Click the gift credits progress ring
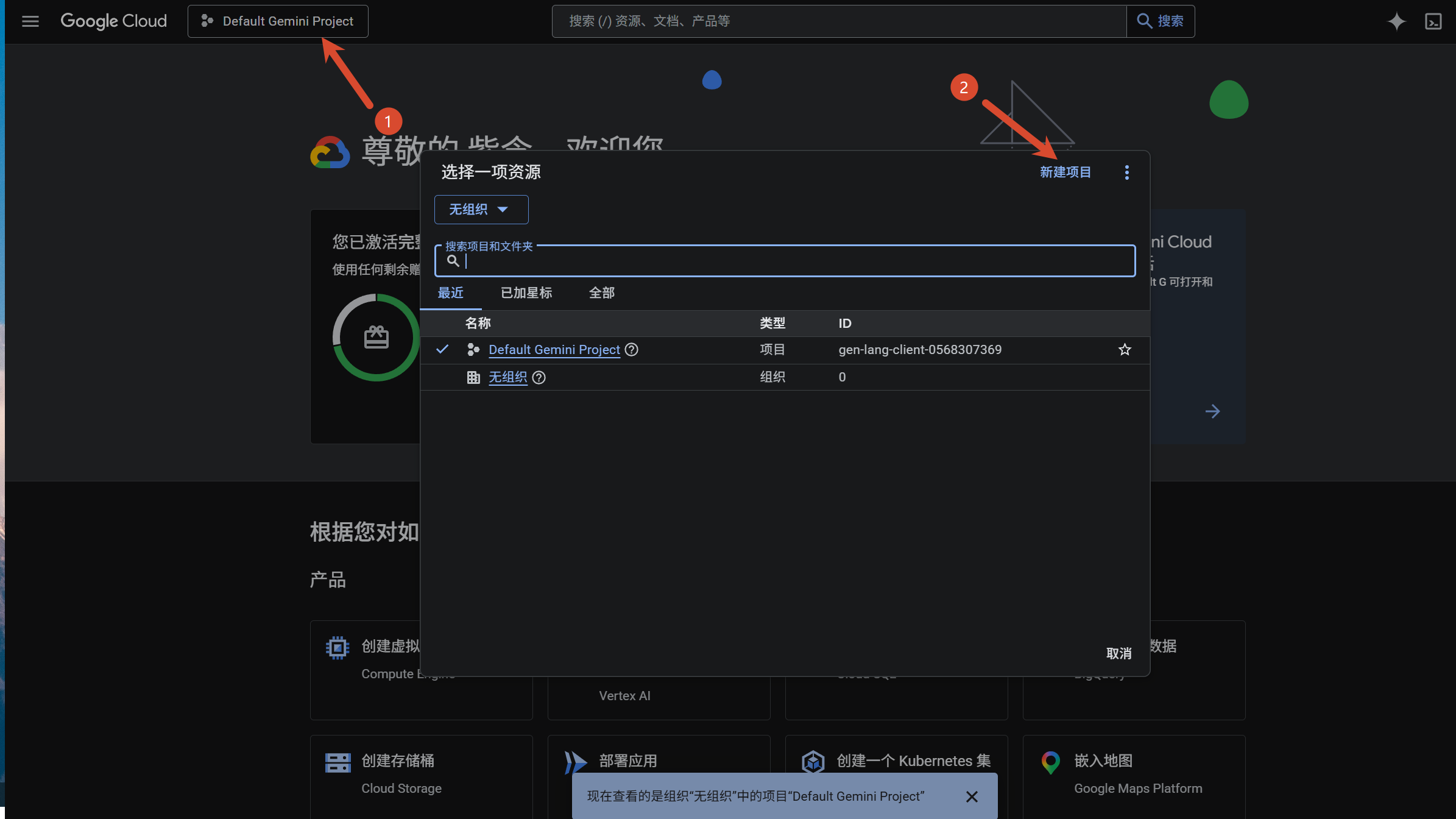The width and height of the screenshot is (1456, 819). (376, 338)
